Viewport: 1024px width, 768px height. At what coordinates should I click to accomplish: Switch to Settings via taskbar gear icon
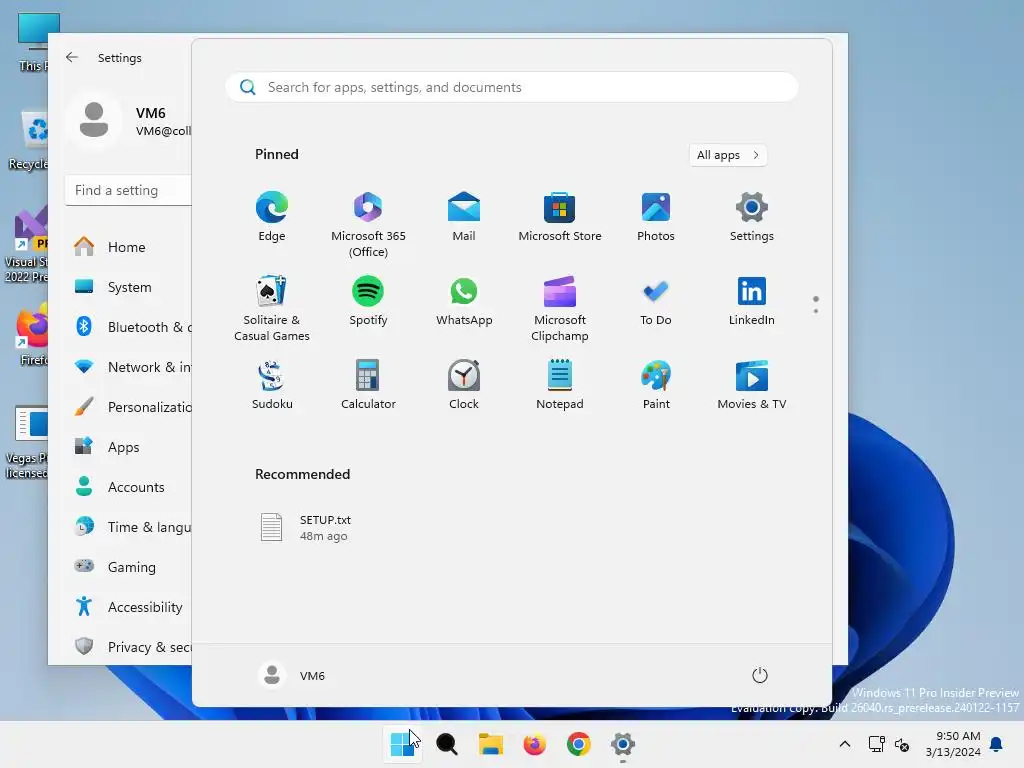622,744
